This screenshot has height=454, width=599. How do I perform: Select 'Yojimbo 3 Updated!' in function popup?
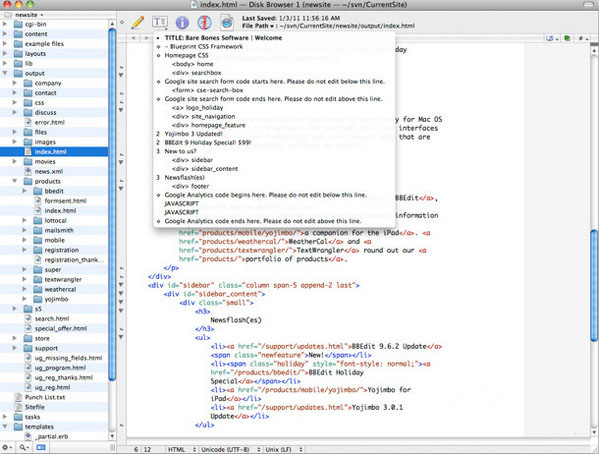[193, 134]
